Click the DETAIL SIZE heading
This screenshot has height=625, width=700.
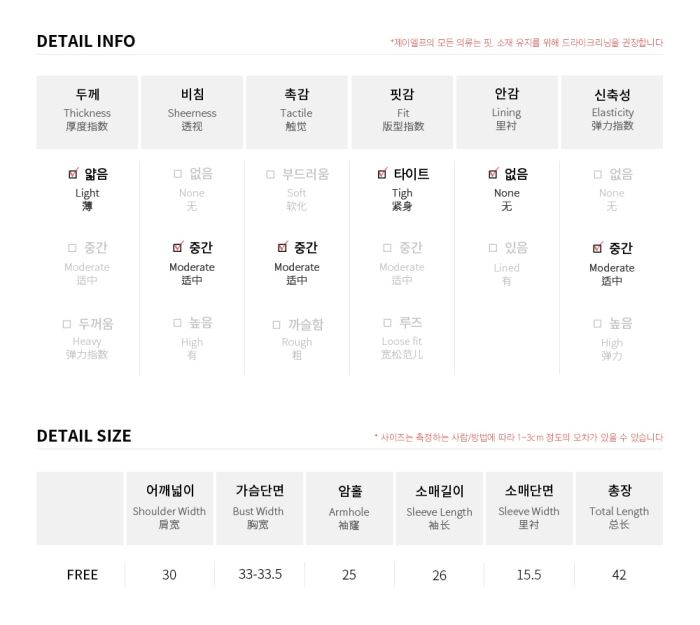[x=84, y=436]
